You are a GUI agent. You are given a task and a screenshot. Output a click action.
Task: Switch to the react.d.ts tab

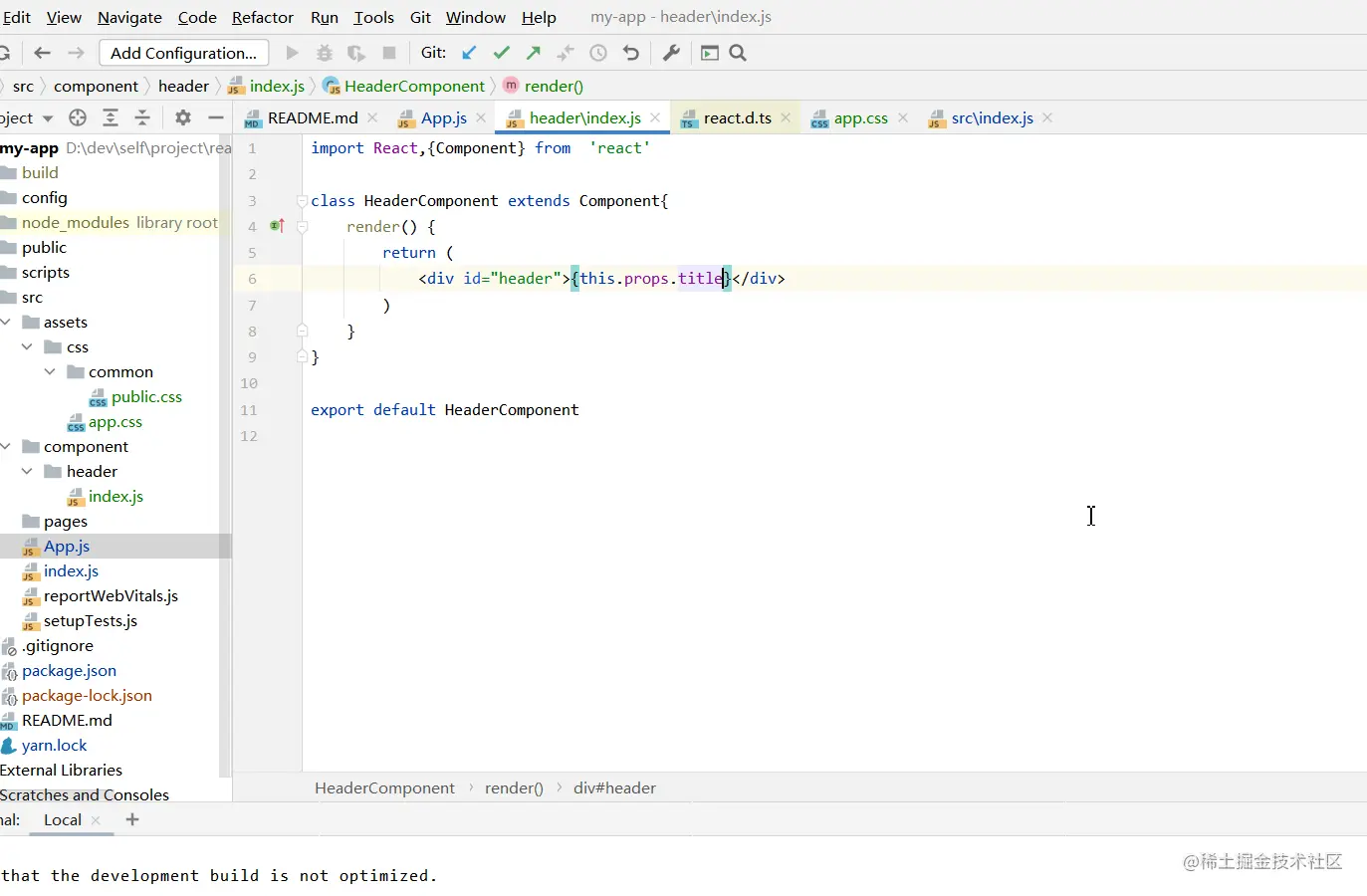(737, 117)
